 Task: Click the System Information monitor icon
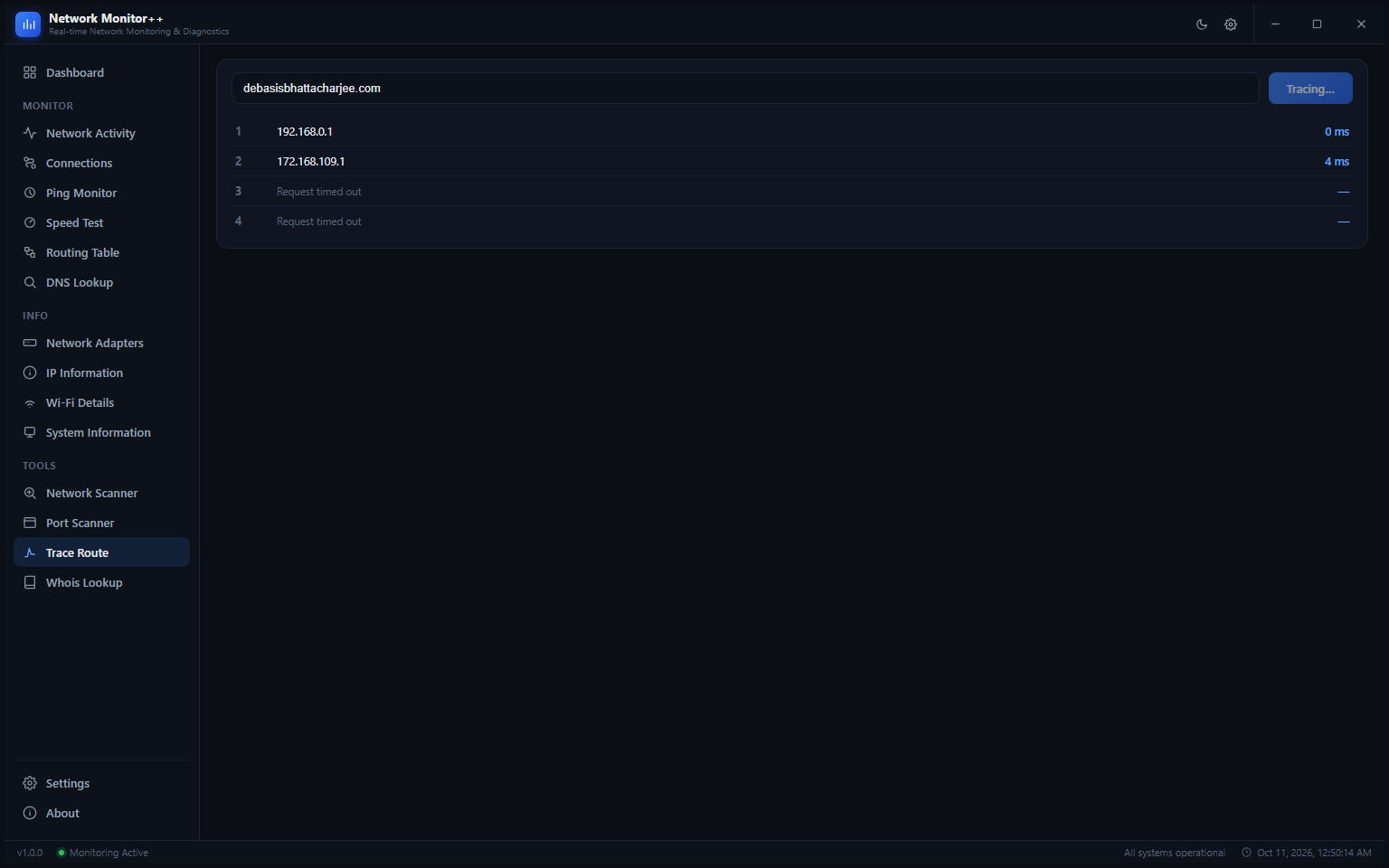pos(30,432)
